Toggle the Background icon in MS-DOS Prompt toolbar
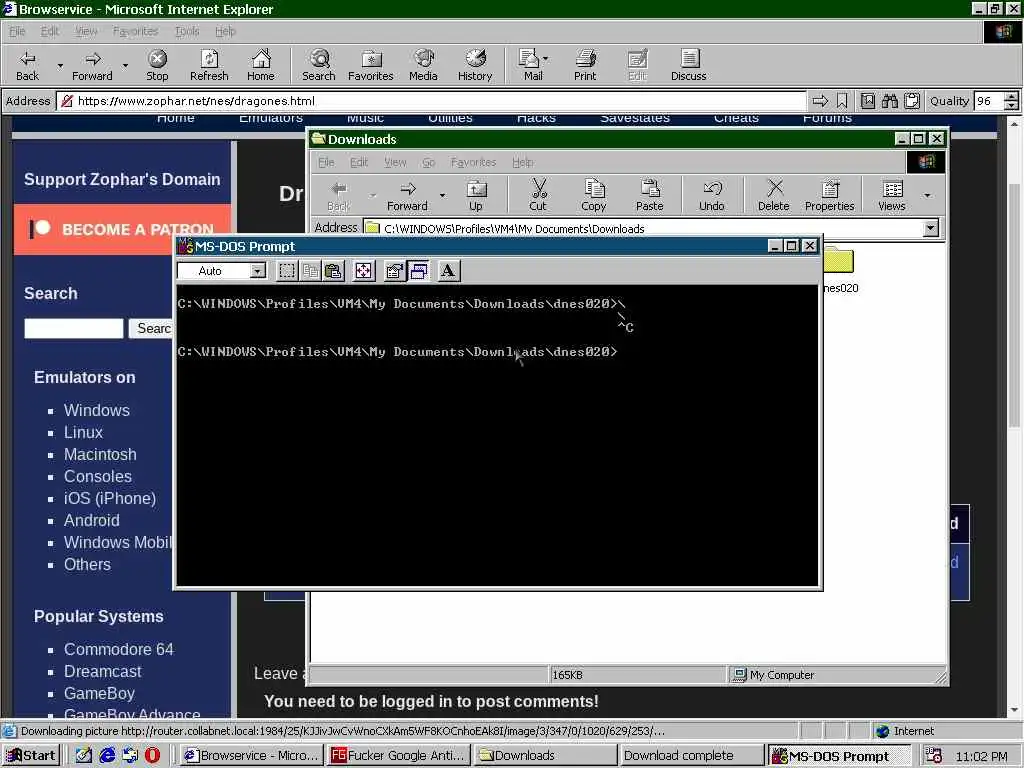The image size is (1024, 768). 419,271
